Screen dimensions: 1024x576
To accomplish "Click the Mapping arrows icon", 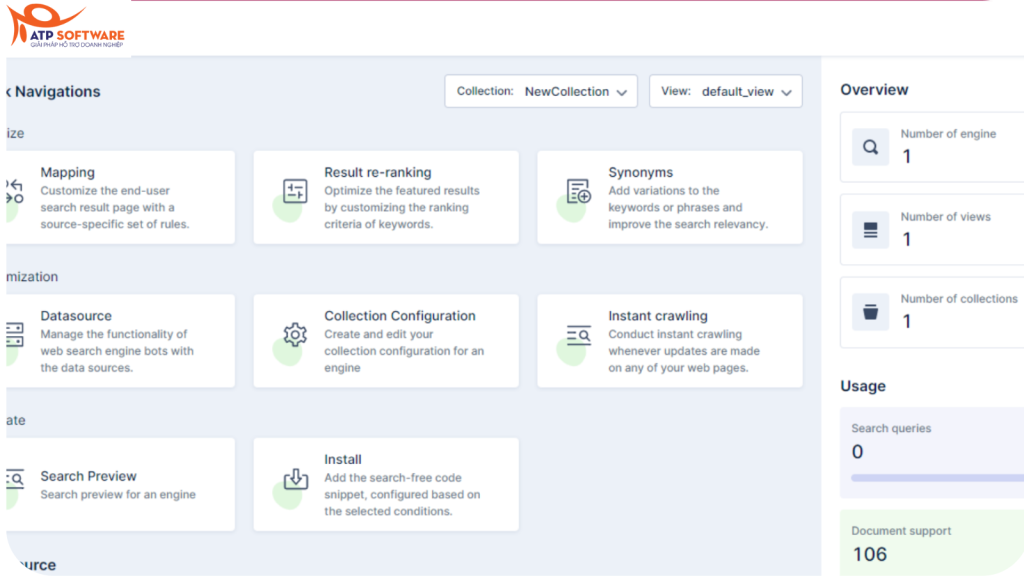I will [x=14, y=191].
